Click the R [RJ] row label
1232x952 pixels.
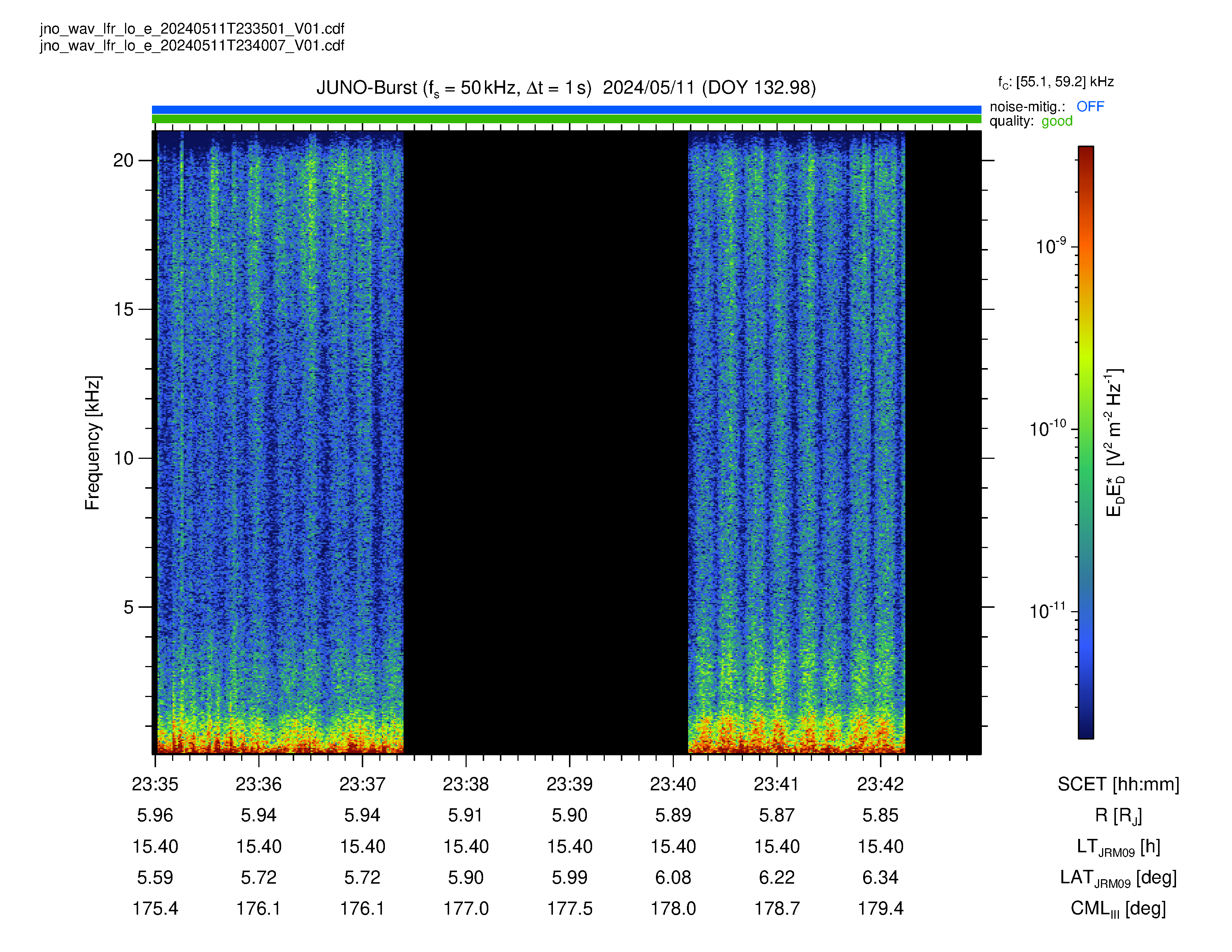pyautogui.click(x=1118, y=815)
